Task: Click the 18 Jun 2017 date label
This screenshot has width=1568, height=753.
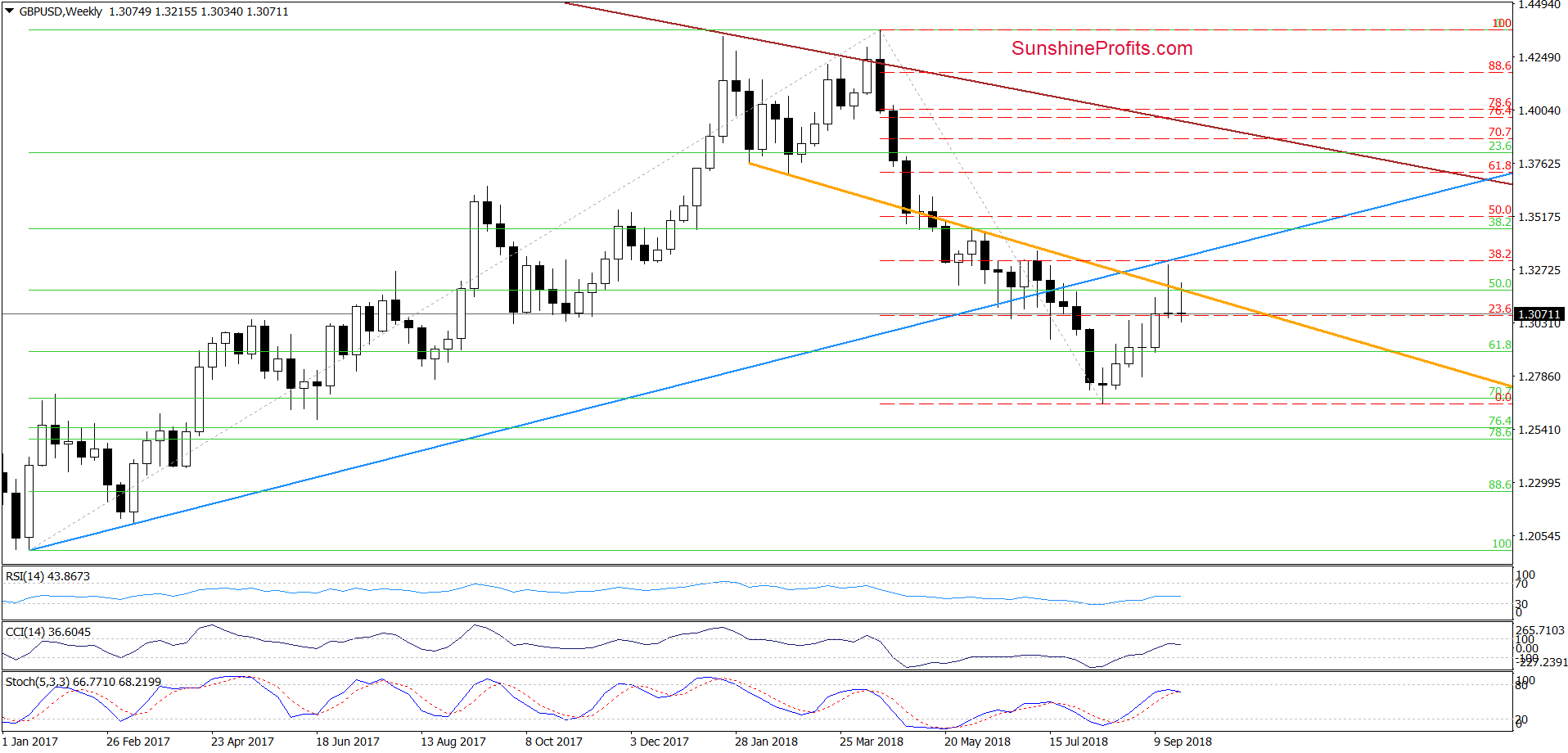Action: pyautogui.click(x=348, y=742)
